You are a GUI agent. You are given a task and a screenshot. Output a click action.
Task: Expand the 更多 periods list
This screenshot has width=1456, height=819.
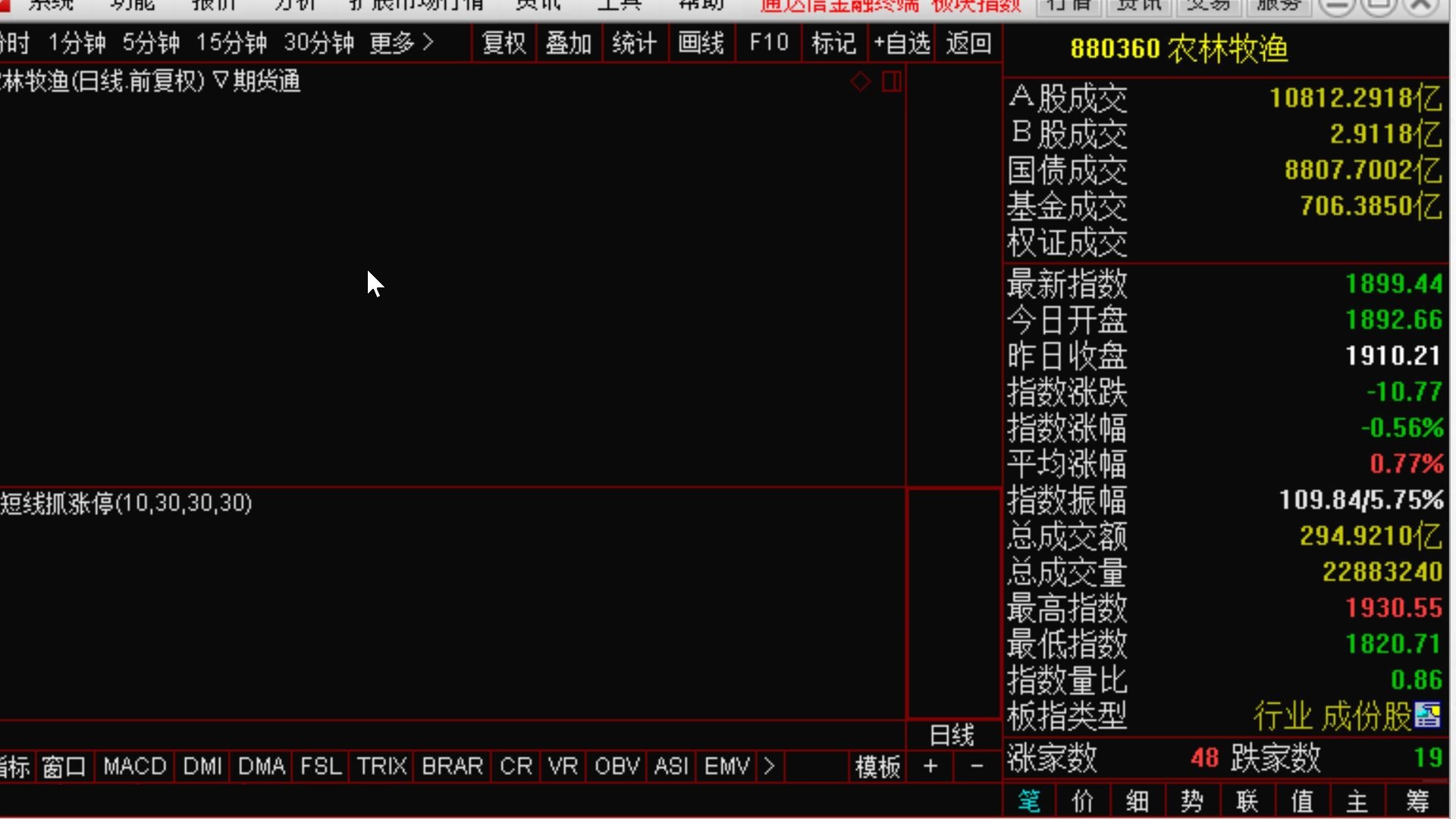[401, 43]
